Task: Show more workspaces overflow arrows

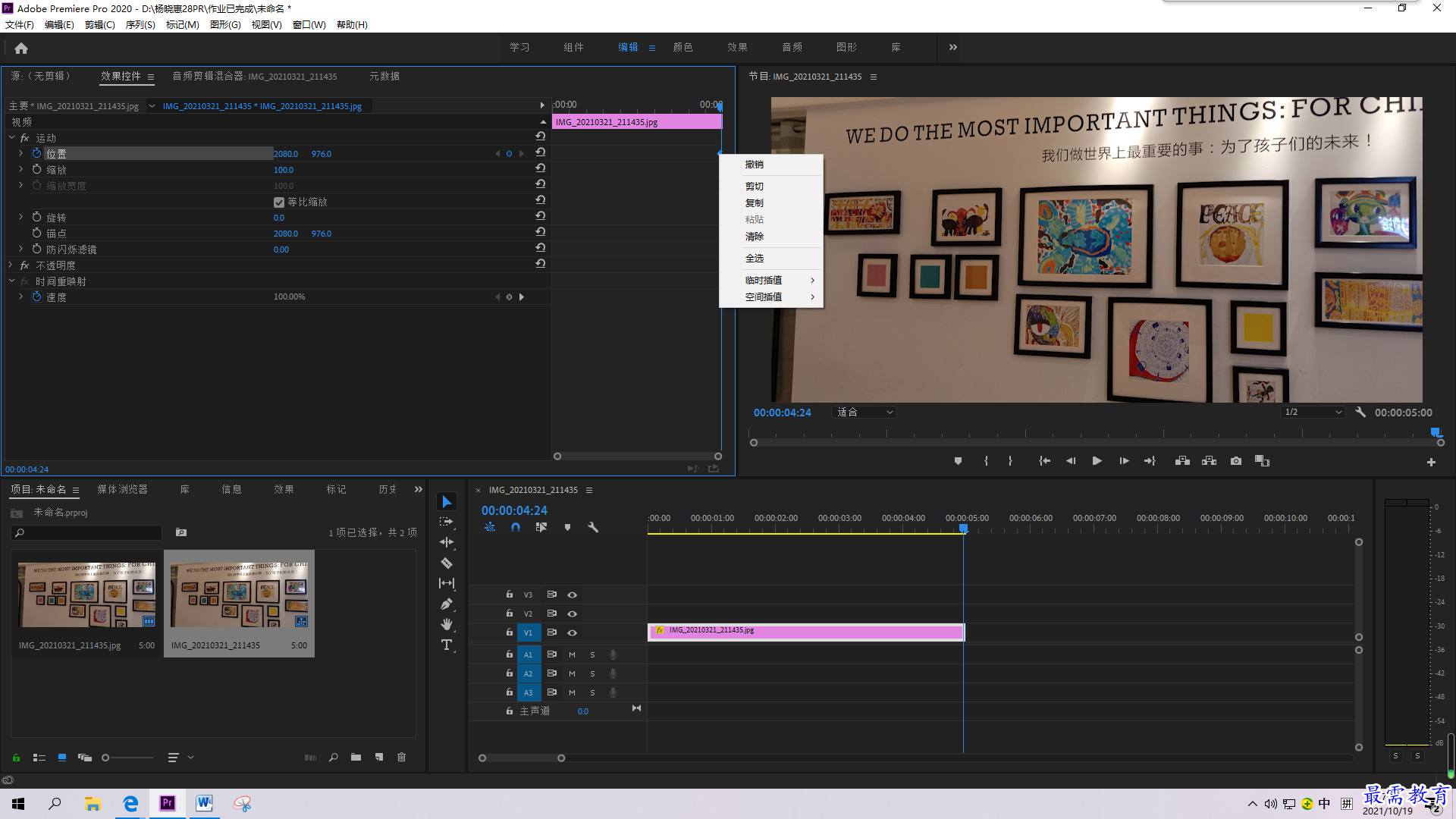Action: (953, 47)
